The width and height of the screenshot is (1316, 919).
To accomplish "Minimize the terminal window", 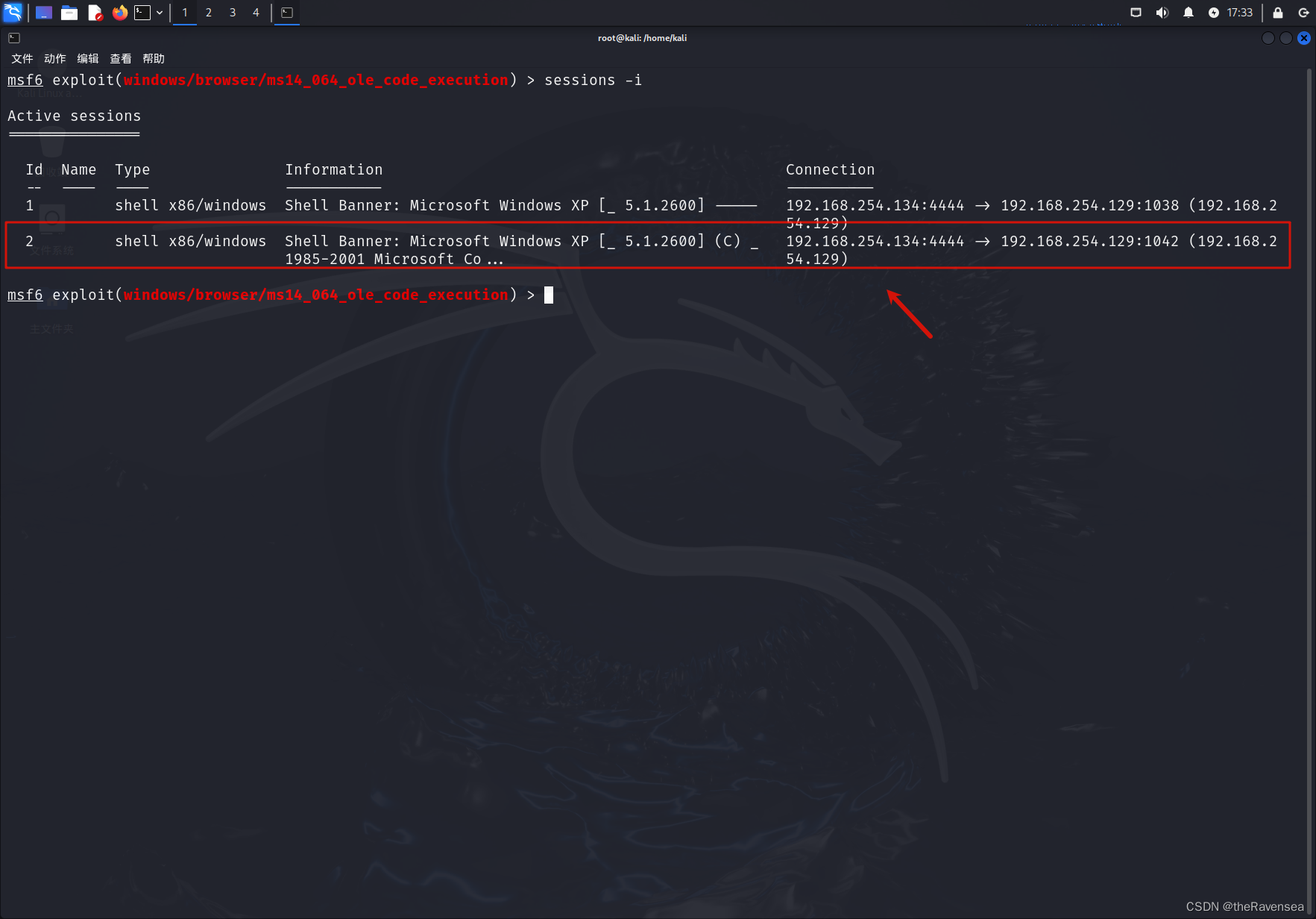I will [x=1268, y=38].
